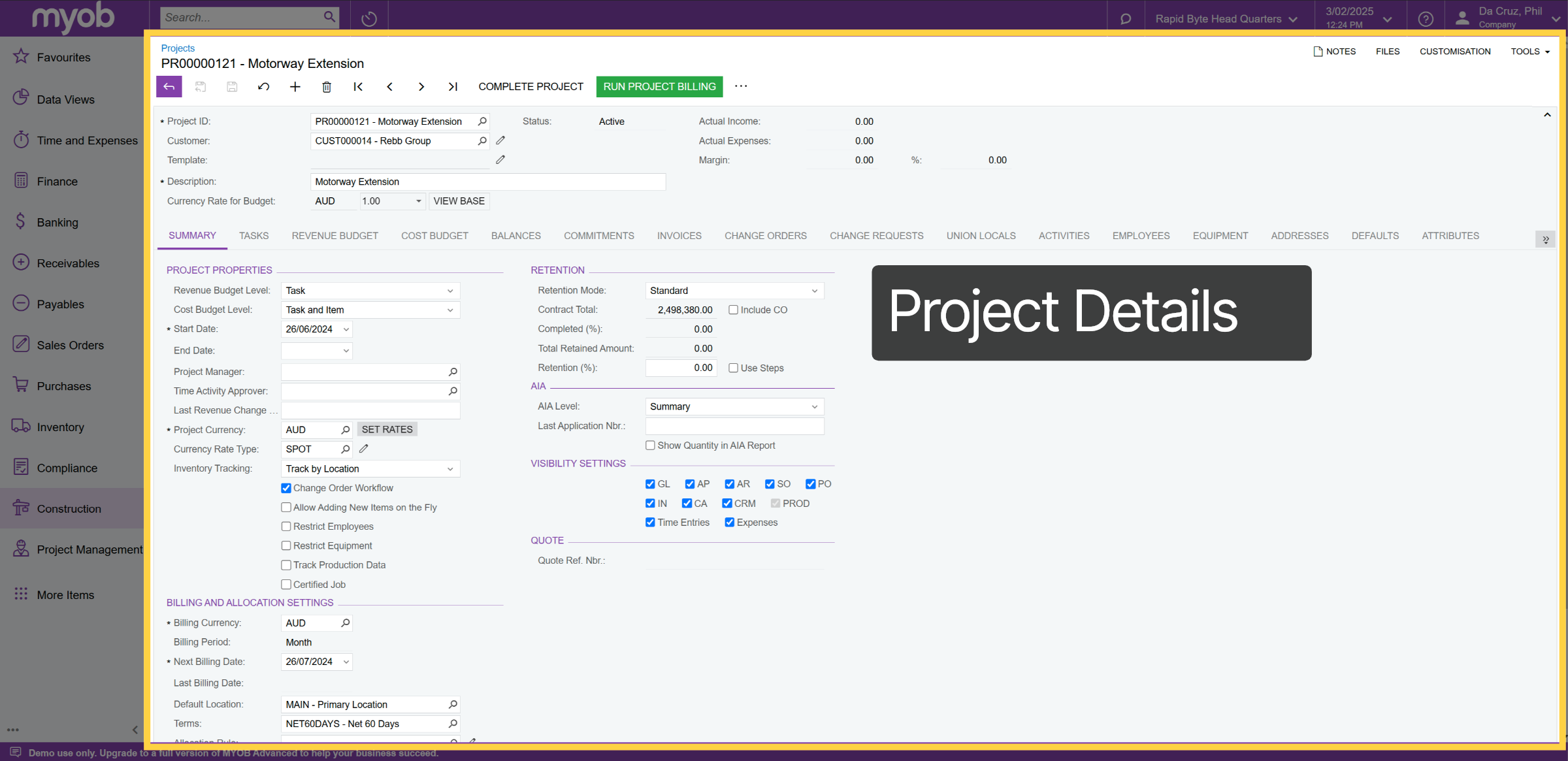1568x761 pixels.
Task: Open the Change Orders tab
Action: pos(766,236)
